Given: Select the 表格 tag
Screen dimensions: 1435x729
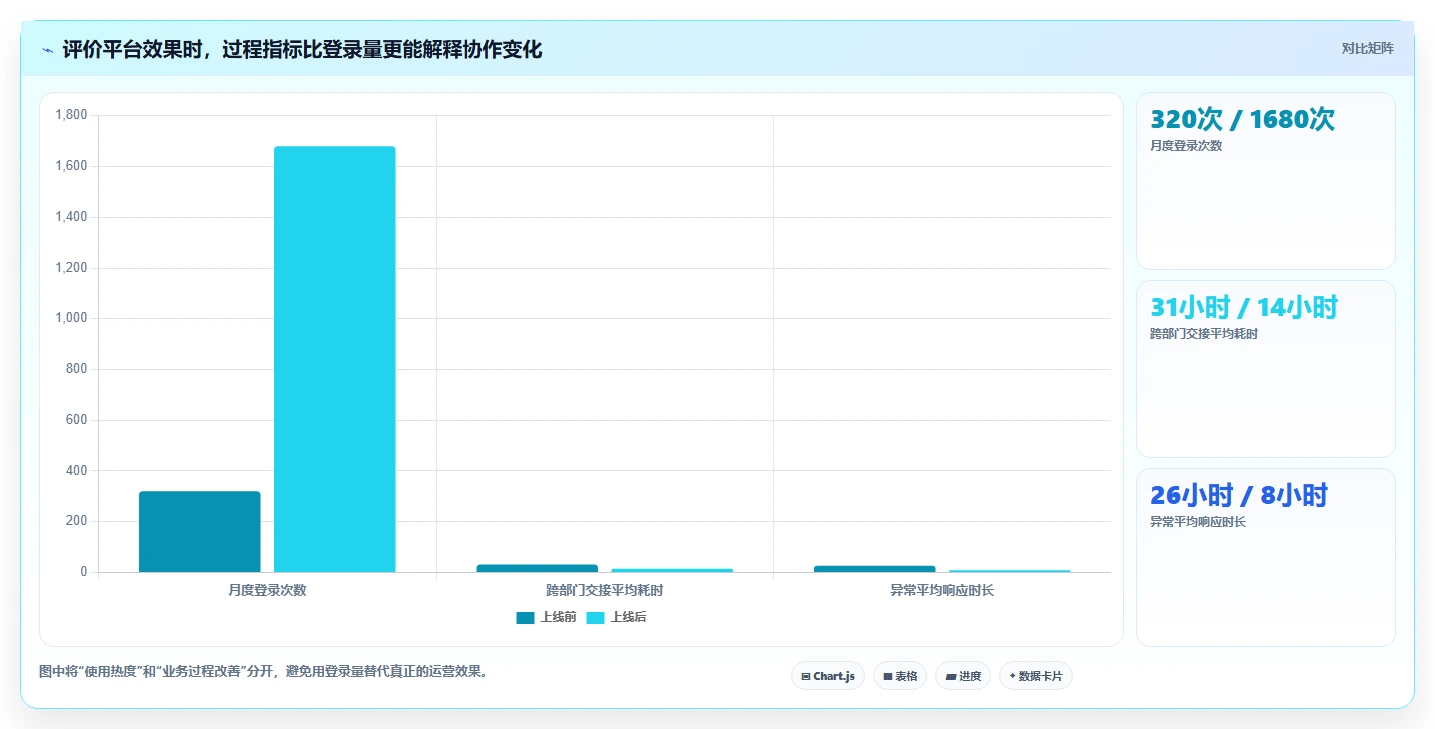Looking at the screenshot, I should [900, 676].
